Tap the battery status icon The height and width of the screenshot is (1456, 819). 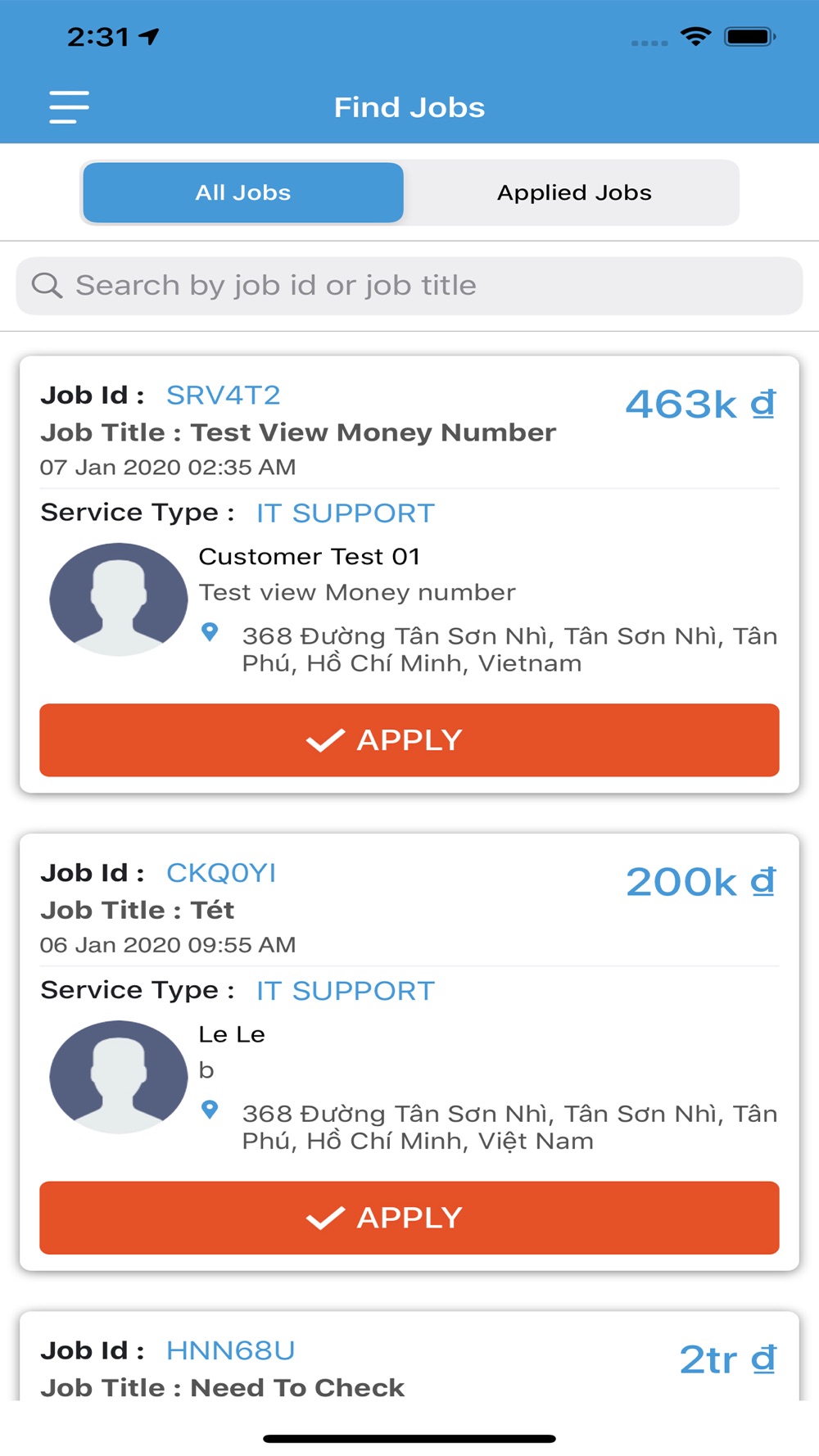tap(750, 37)
